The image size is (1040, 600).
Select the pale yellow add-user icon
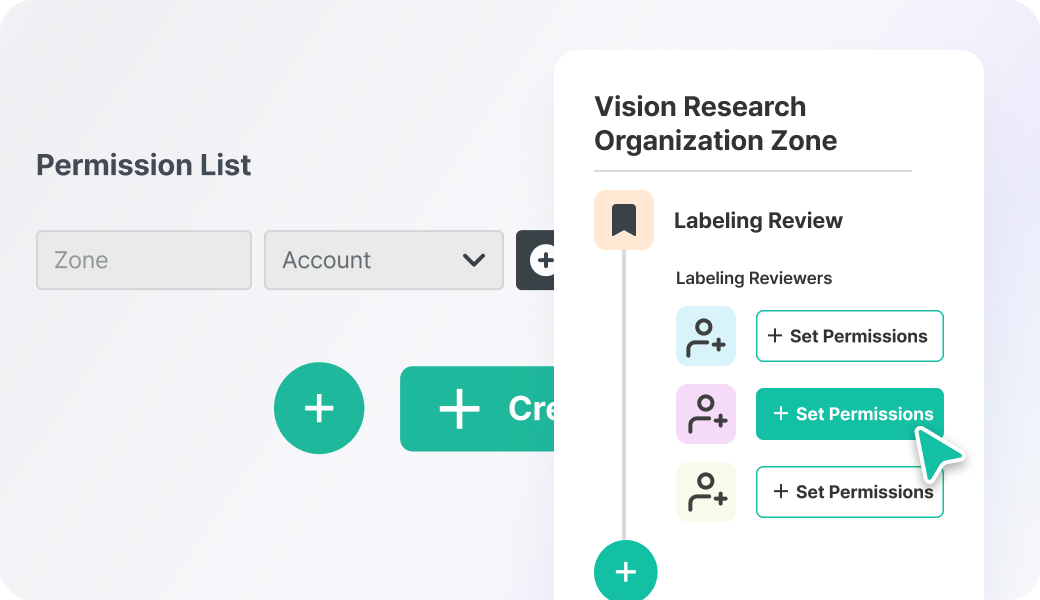[706, 492]
